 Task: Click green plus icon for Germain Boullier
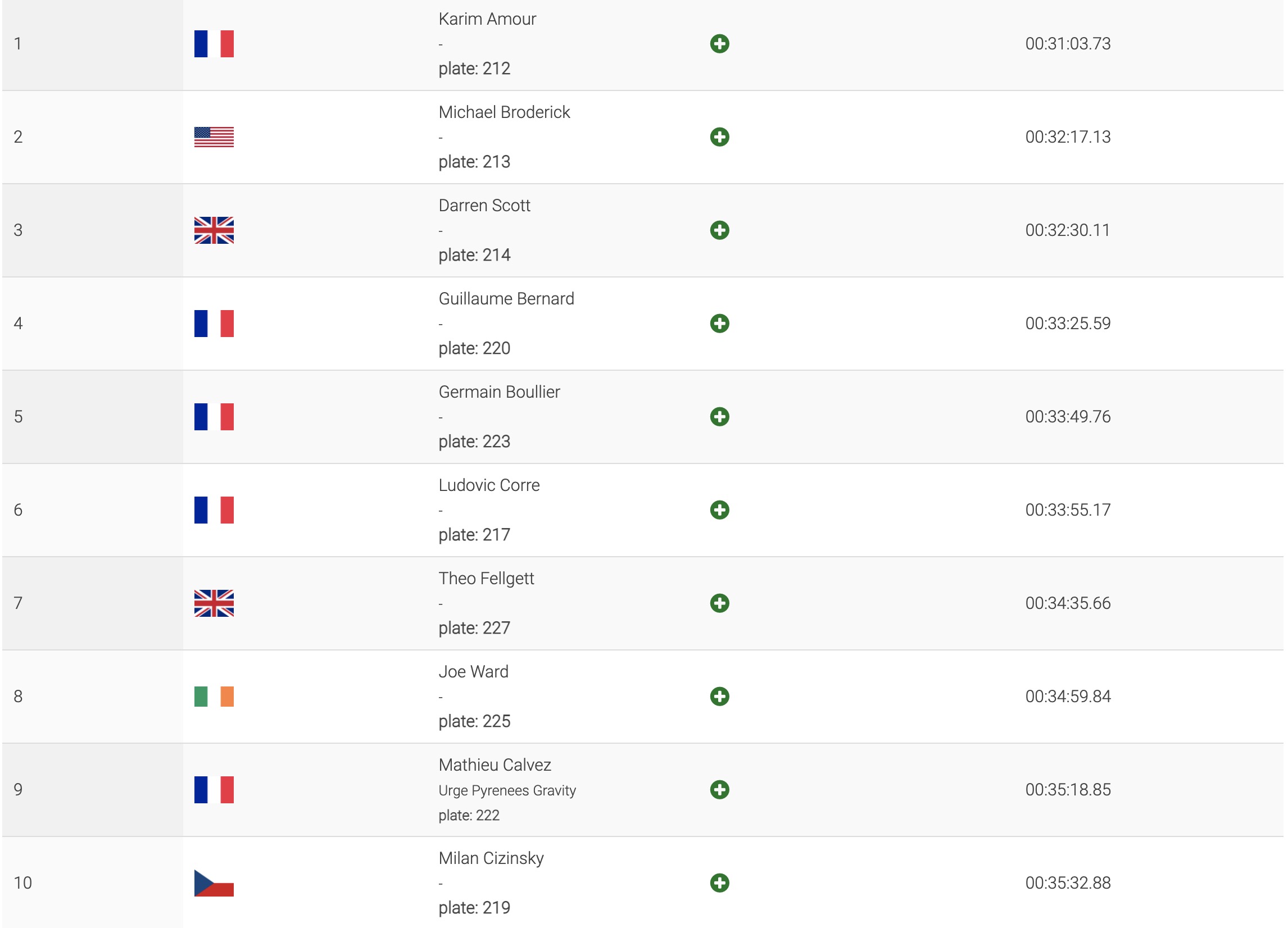[719, 417]
